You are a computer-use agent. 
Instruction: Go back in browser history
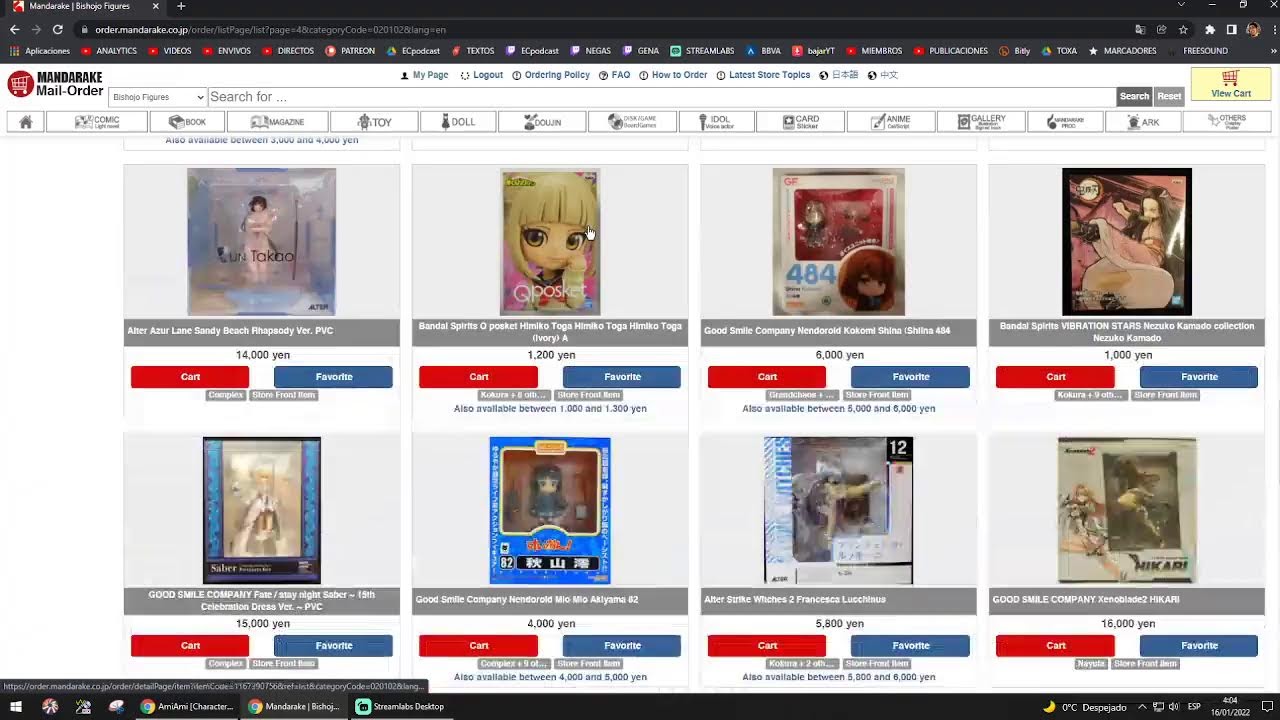click(x=14, y=30)
